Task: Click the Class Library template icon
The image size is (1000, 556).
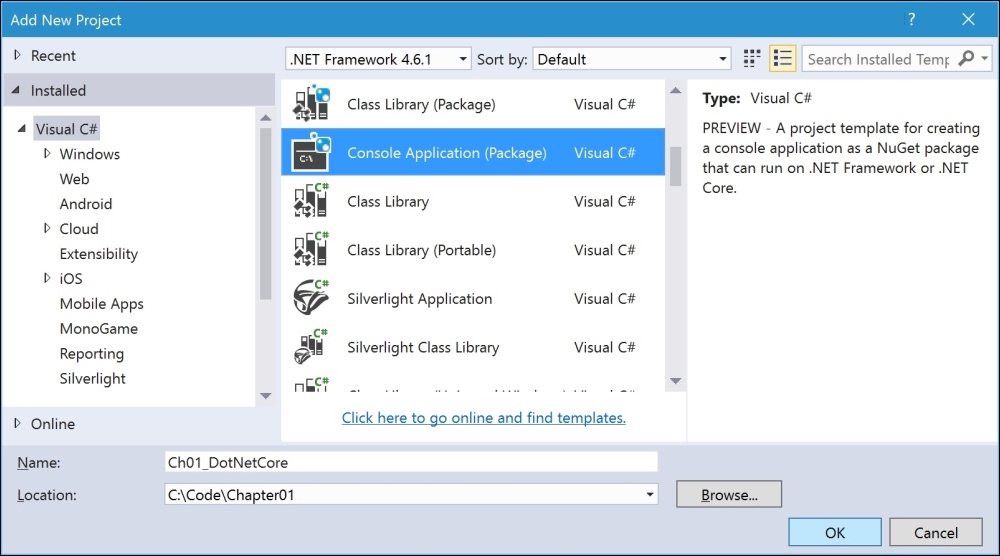Action: coord(311,201)
